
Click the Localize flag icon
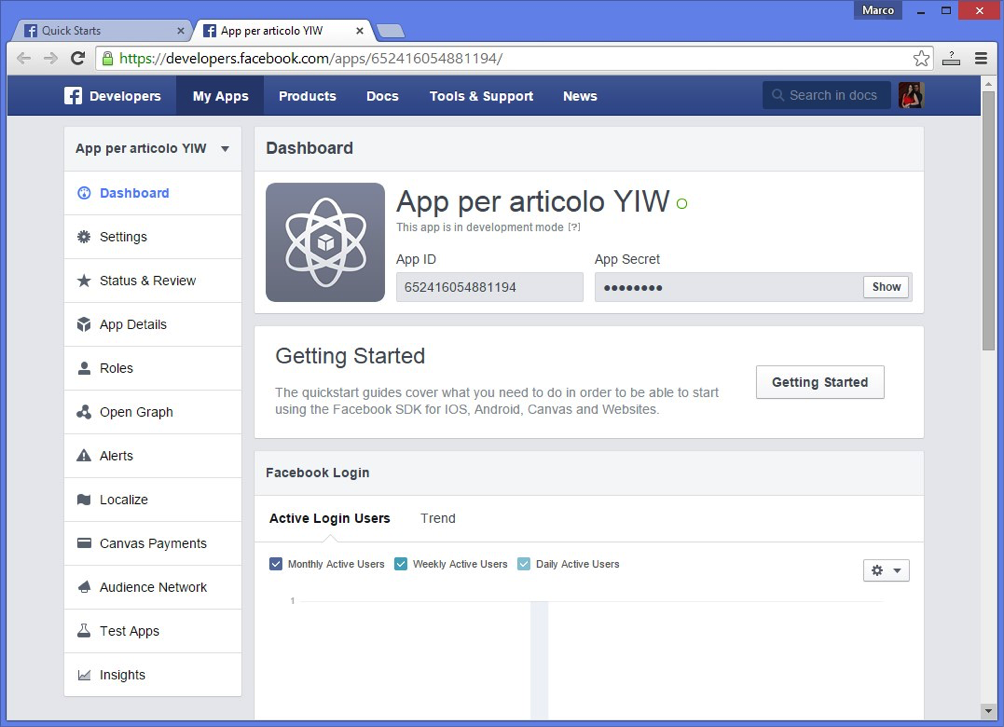point(84,500)
